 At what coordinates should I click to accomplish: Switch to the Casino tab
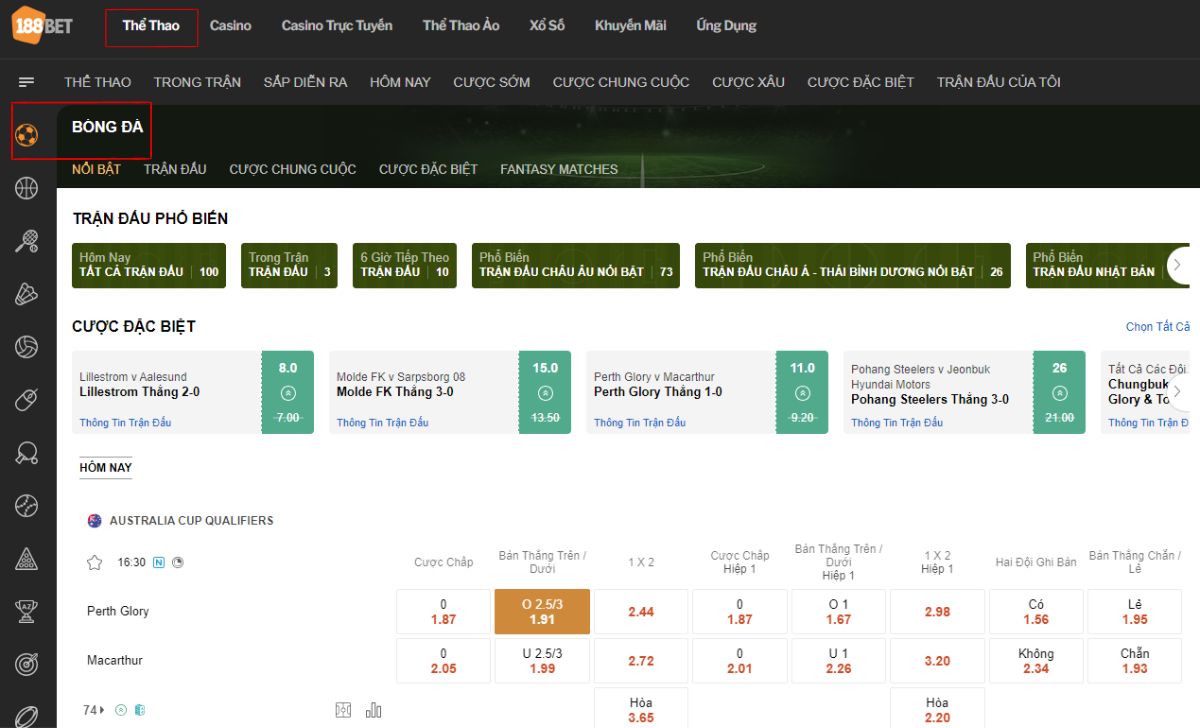click(231, 25)
